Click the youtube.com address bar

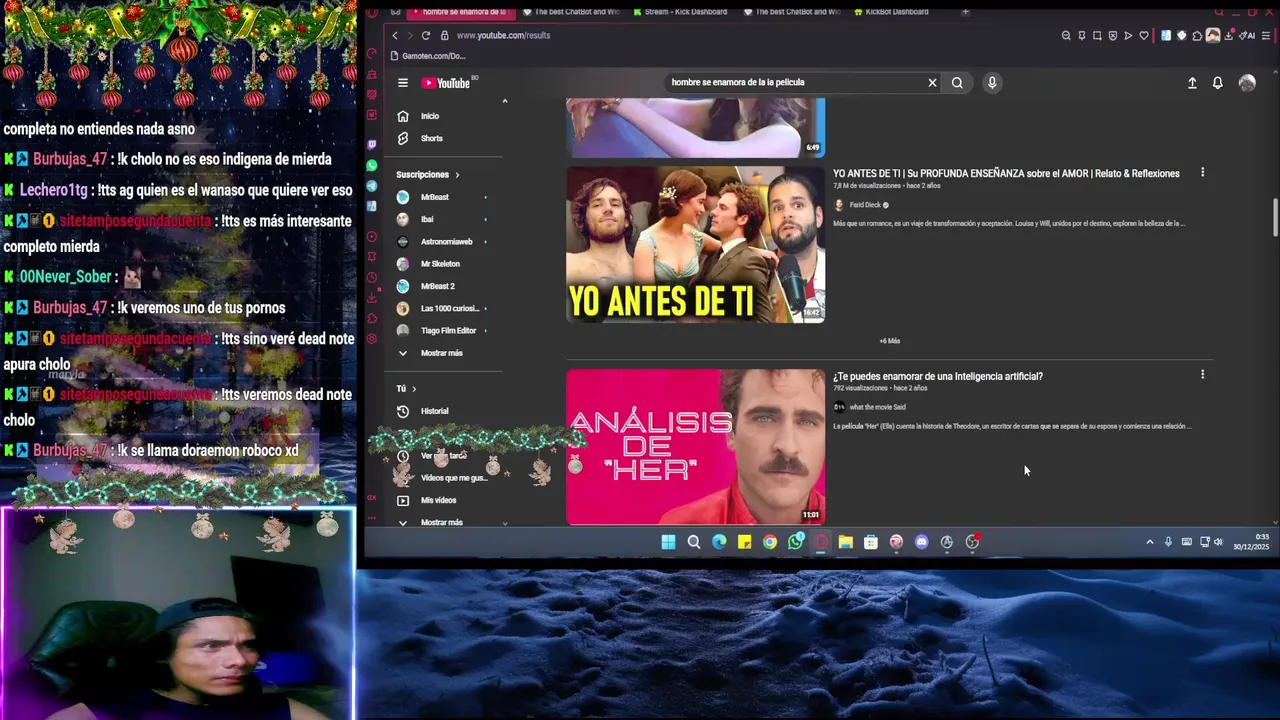point(503,35)
